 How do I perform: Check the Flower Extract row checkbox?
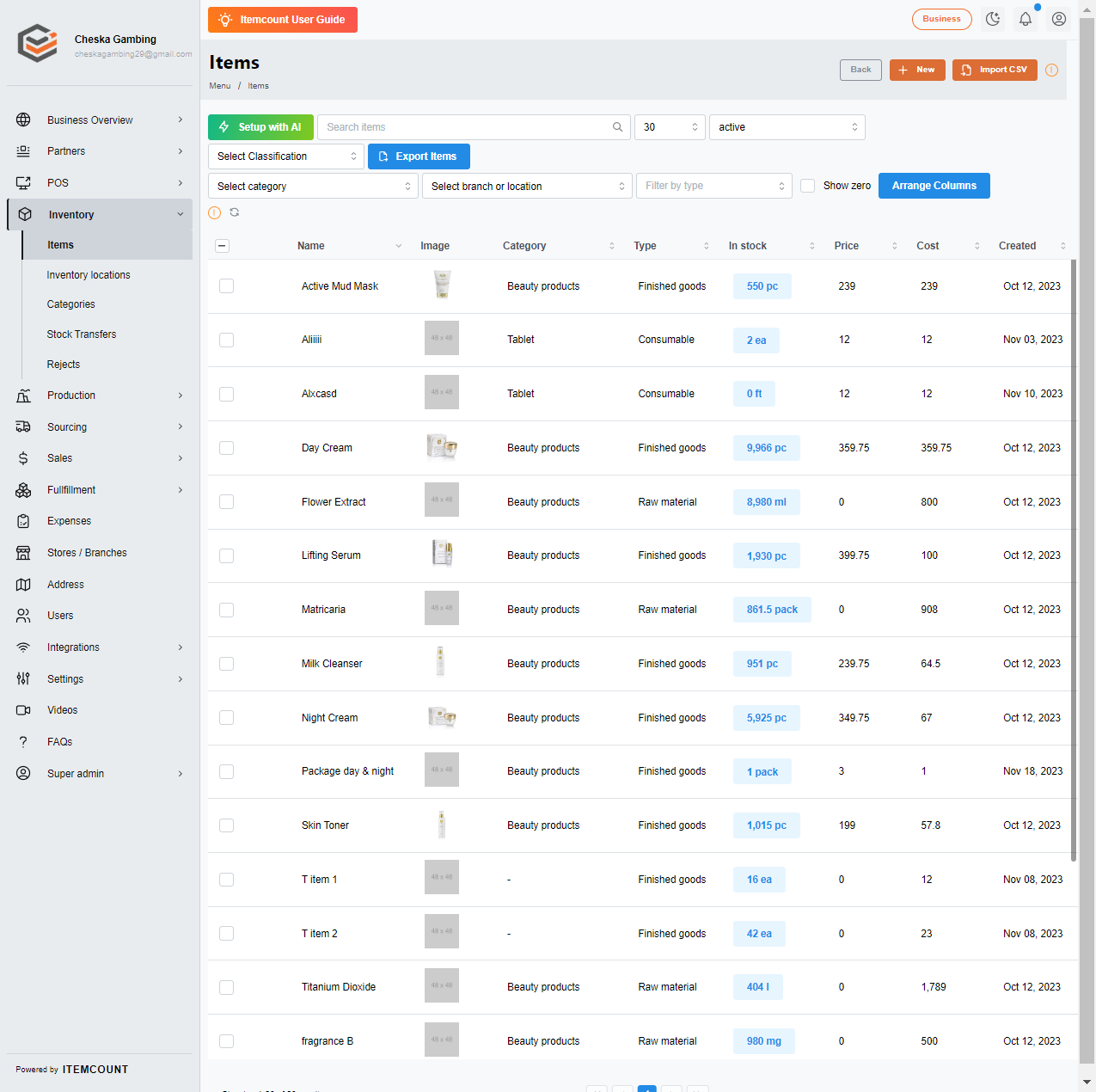[x=226, y=502]
